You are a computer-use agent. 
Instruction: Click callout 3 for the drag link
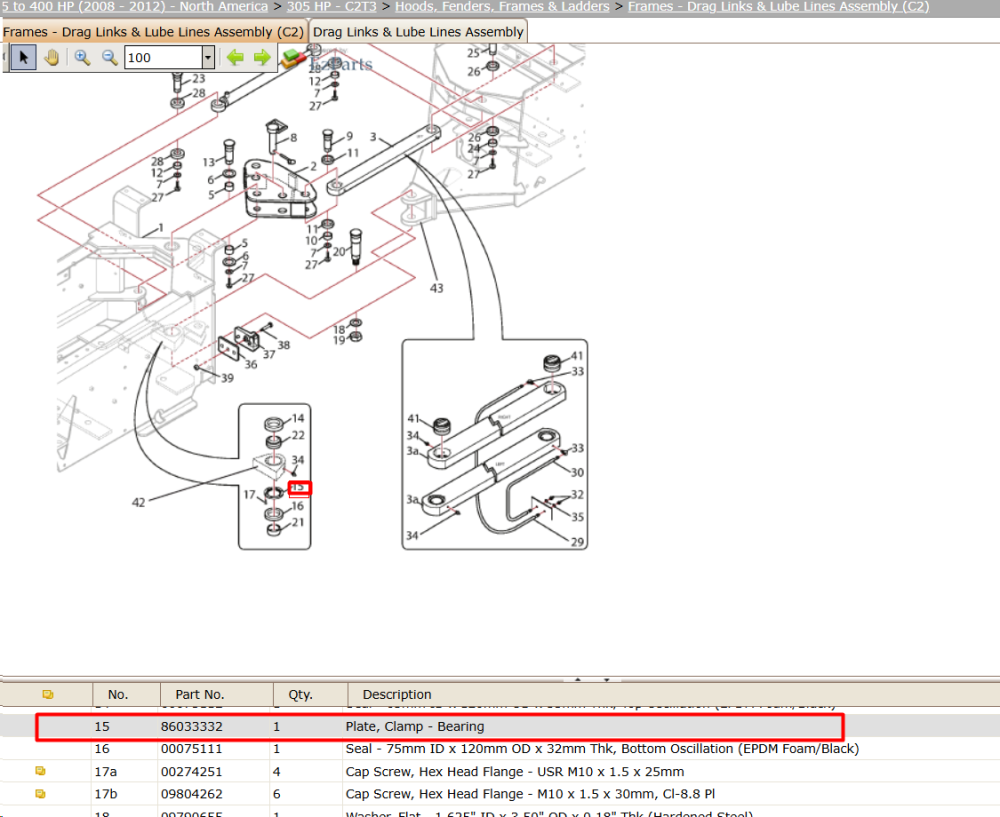click(x=373, y=137)
